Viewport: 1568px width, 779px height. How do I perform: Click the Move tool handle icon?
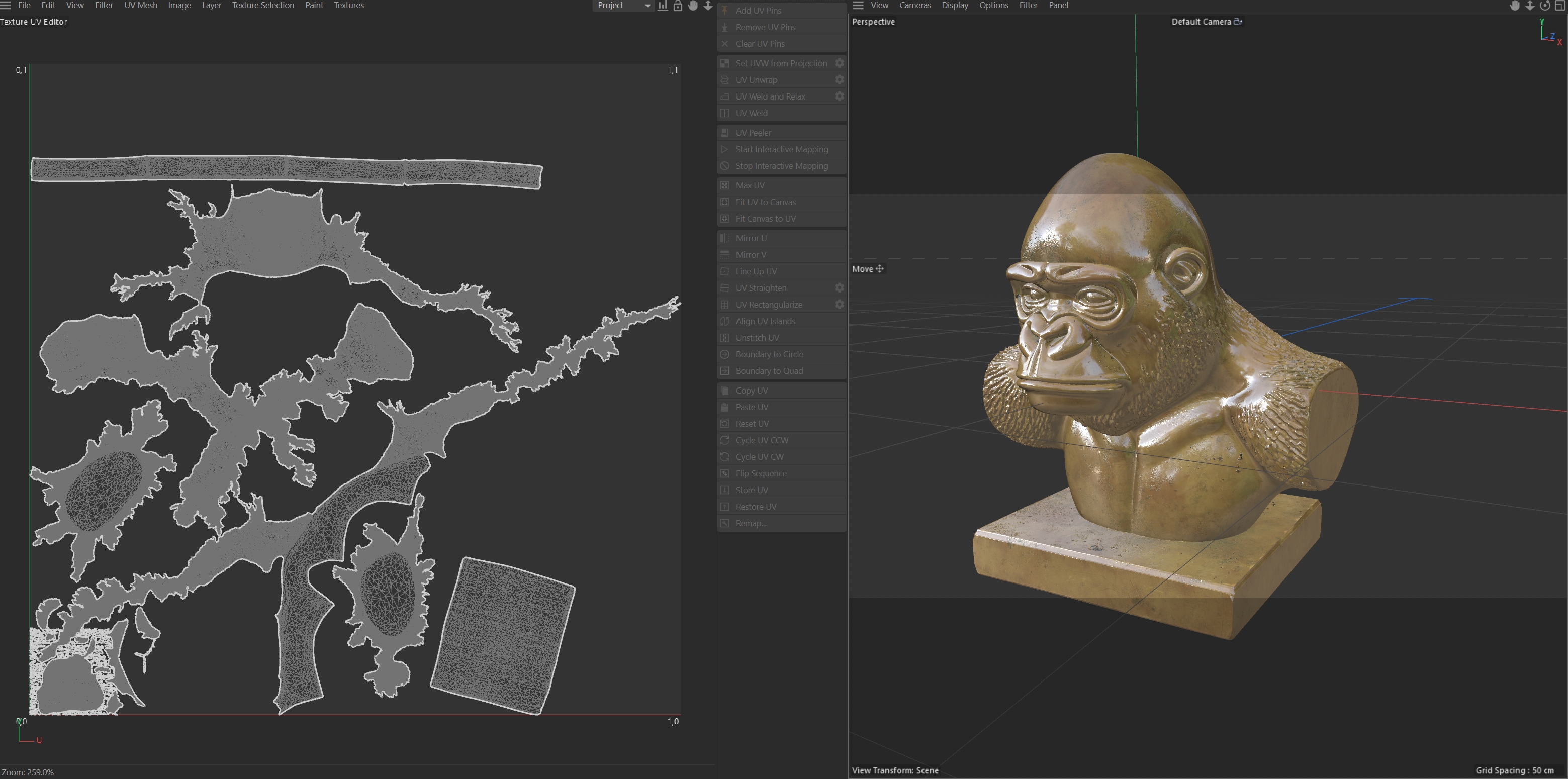[x=880, y=268]
